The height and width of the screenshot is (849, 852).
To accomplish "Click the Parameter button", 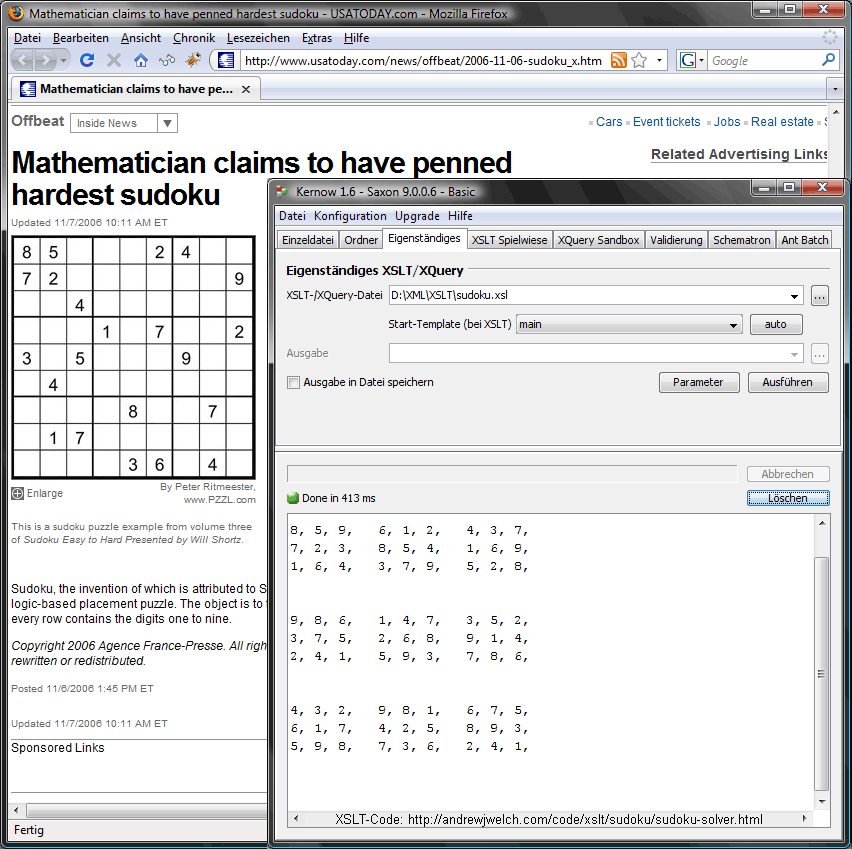I will click(698, 383).
